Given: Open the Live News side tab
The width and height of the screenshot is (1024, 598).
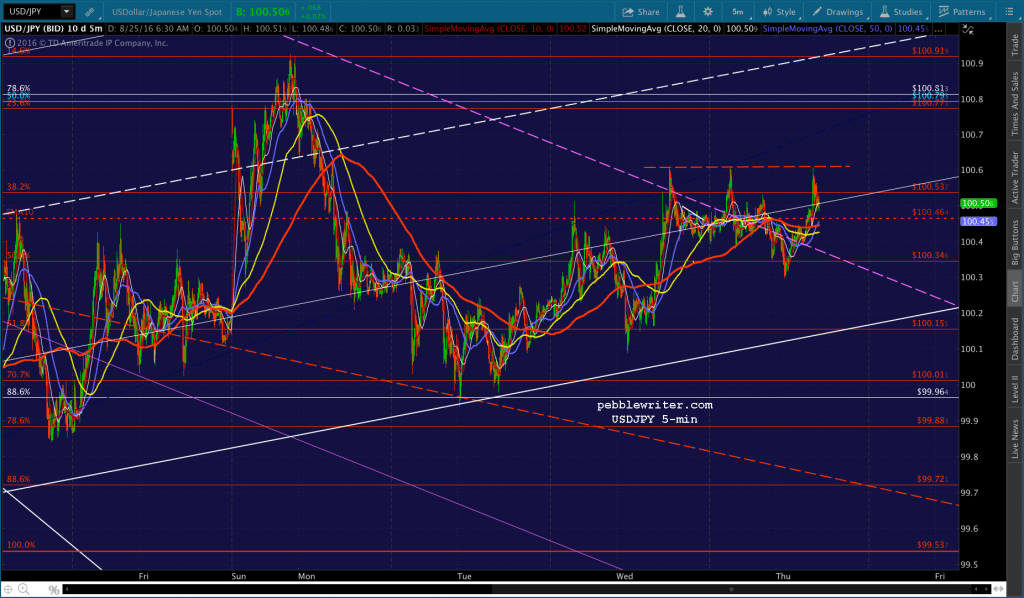Looking at the screenshot, I should pos(1015,439).
